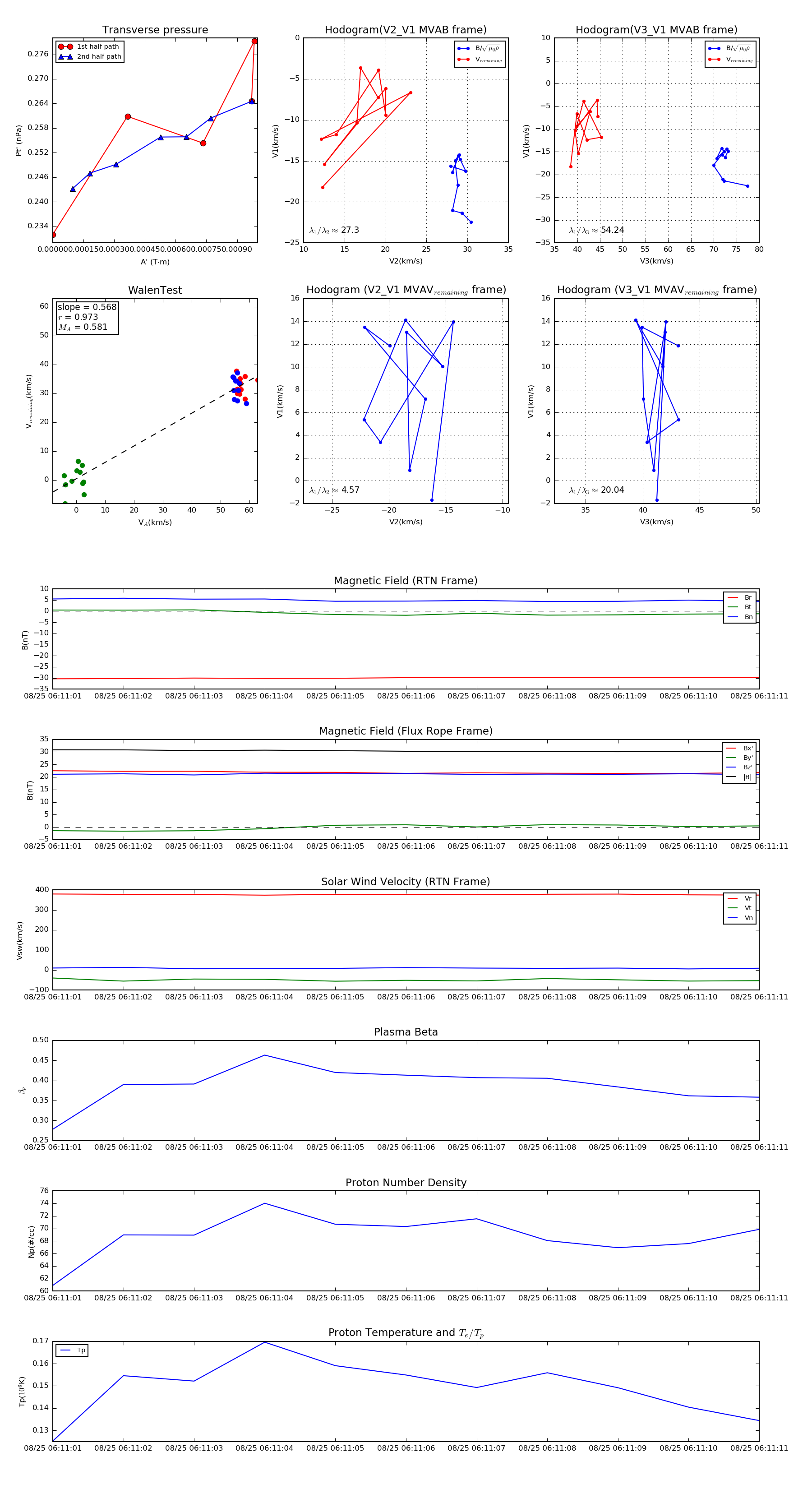Click the "Hodogram(V2_V1 MVAB frame)" title

406,29
